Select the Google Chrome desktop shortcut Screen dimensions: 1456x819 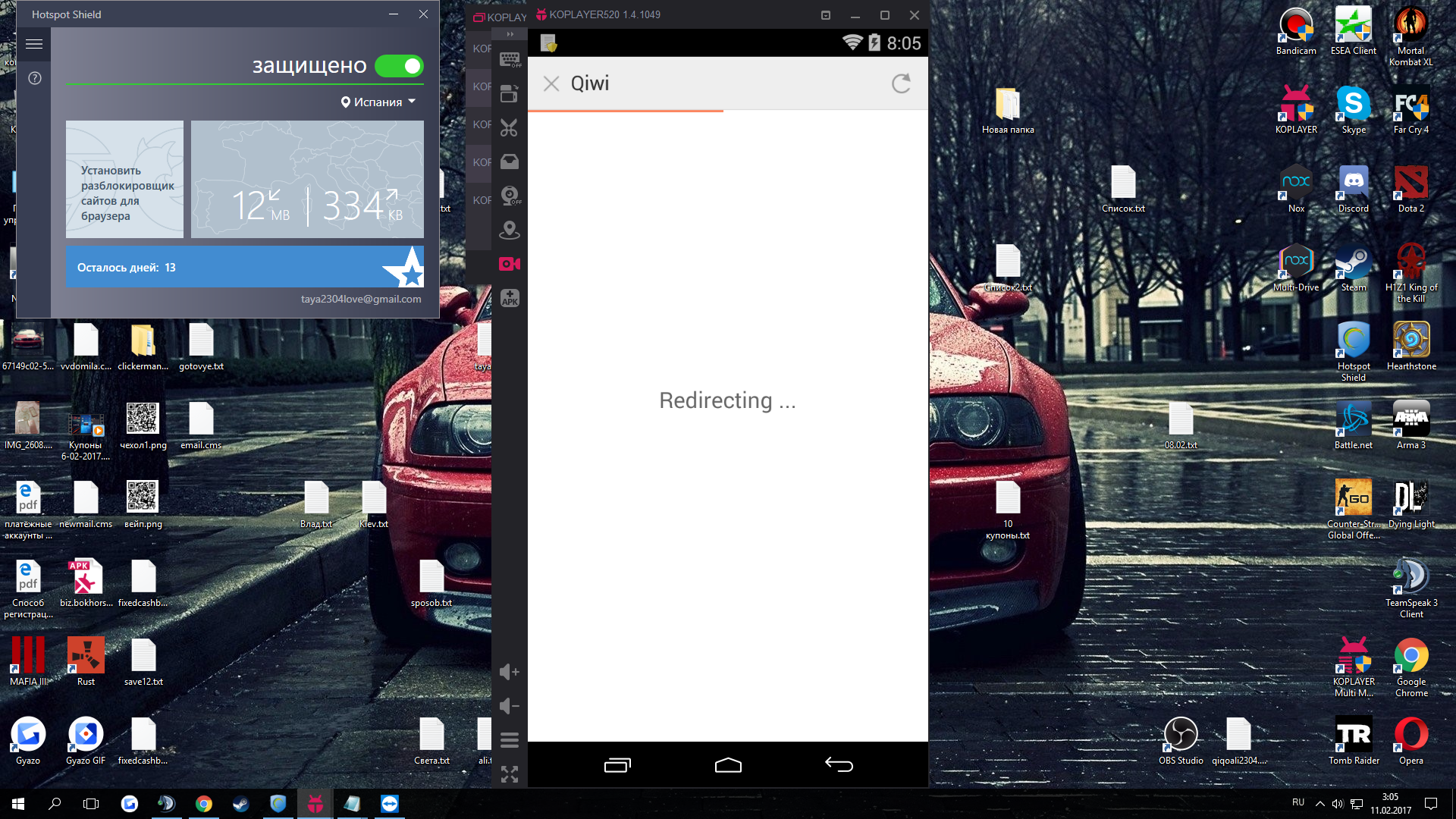coord(1411,667)
